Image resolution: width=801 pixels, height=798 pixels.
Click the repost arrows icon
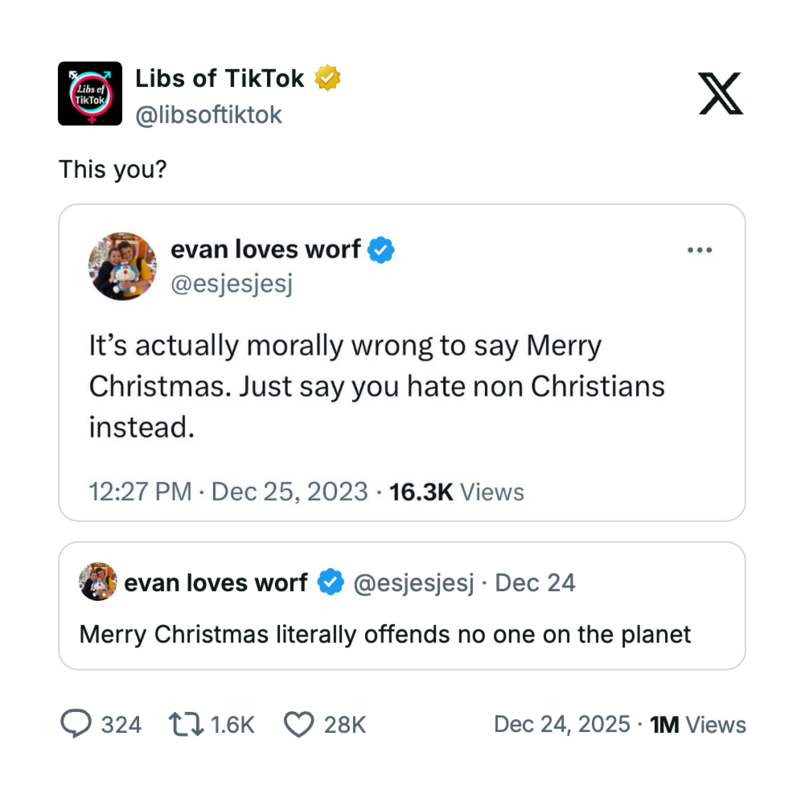coord(184,724)
